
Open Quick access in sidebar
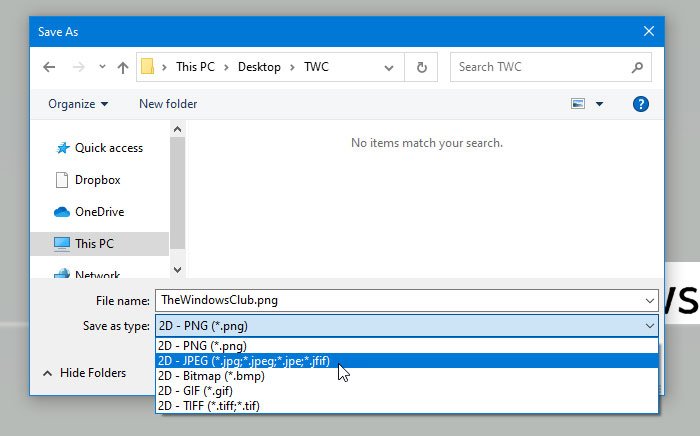click(x=108, y=148)
